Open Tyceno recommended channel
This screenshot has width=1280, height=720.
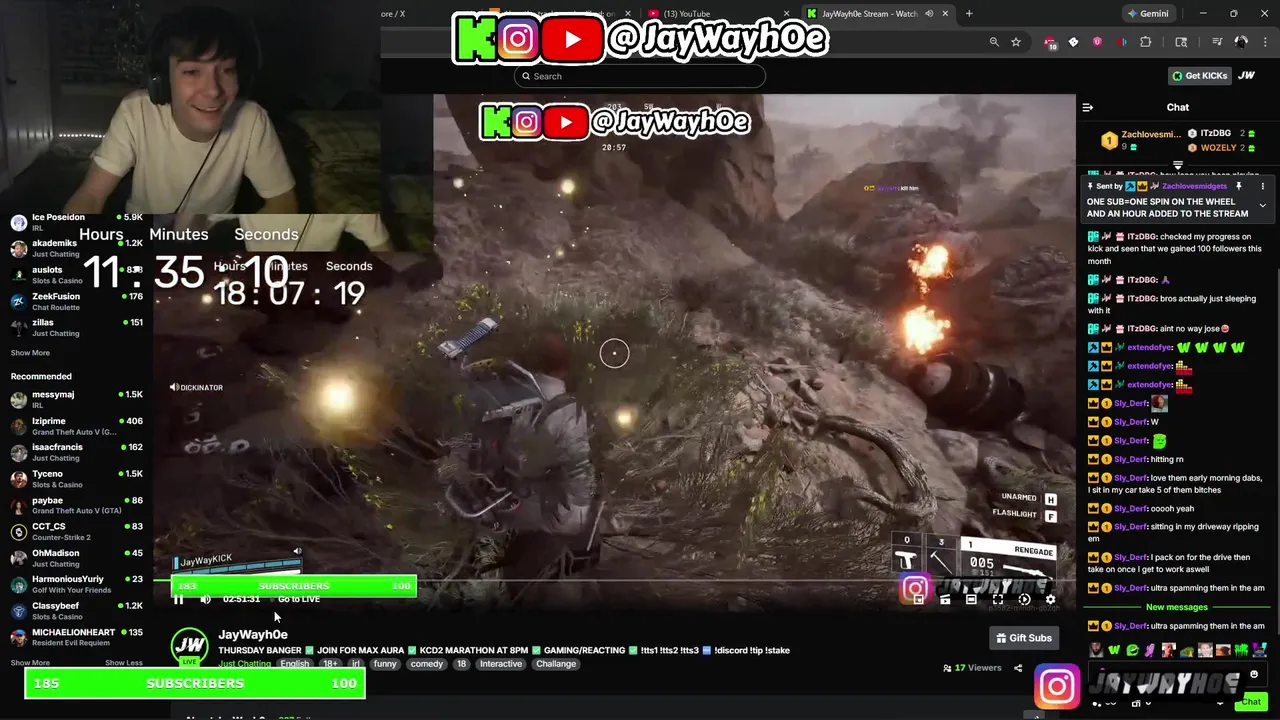pos(77,479)
